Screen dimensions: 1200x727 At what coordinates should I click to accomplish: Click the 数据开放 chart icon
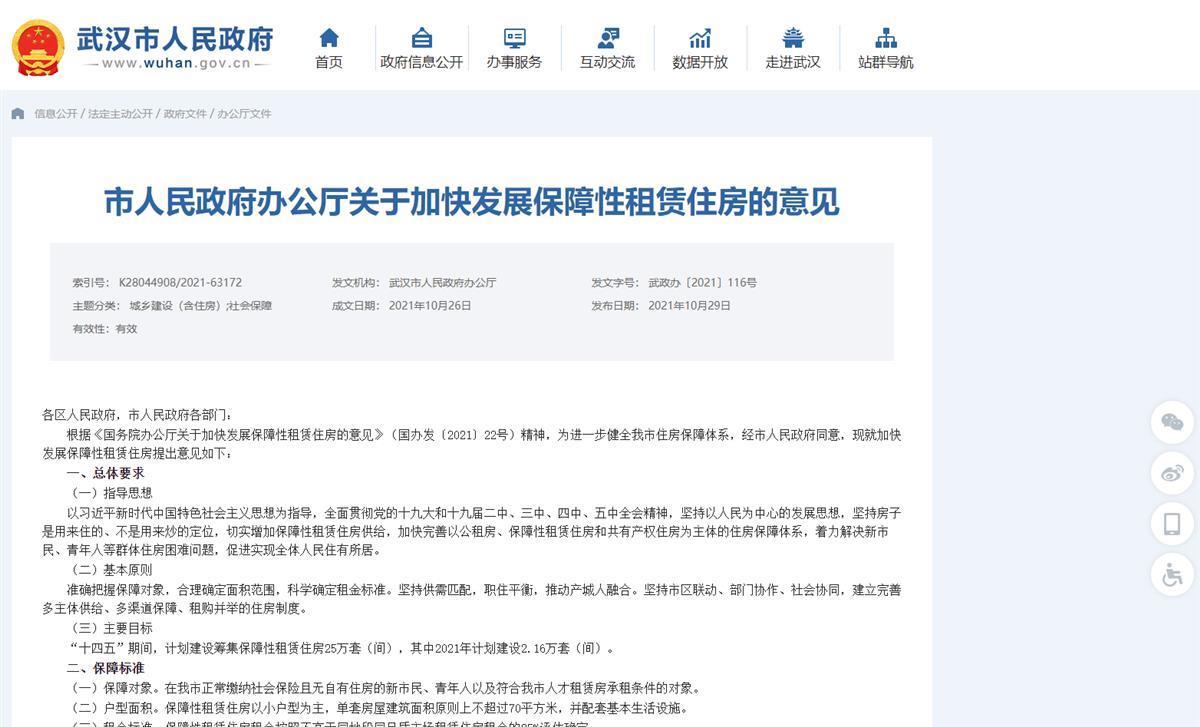tap(700, 39)
